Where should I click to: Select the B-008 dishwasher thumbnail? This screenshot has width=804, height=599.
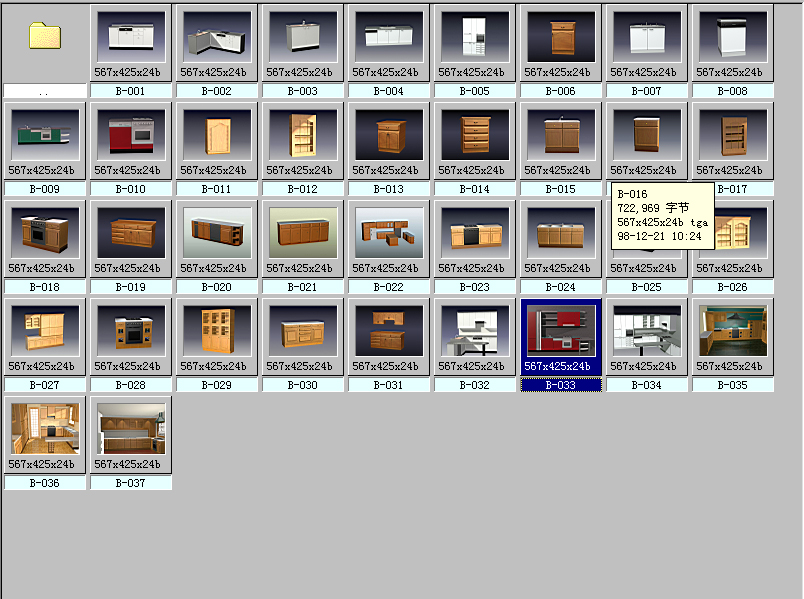pos(733,37)
